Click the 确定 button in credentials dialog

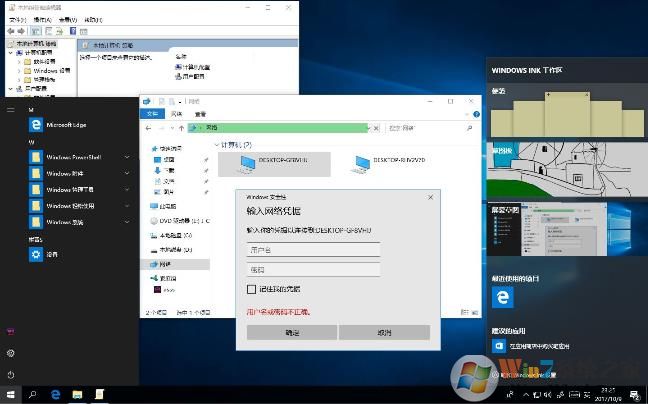pyautogui.click(x=291, y=332)
